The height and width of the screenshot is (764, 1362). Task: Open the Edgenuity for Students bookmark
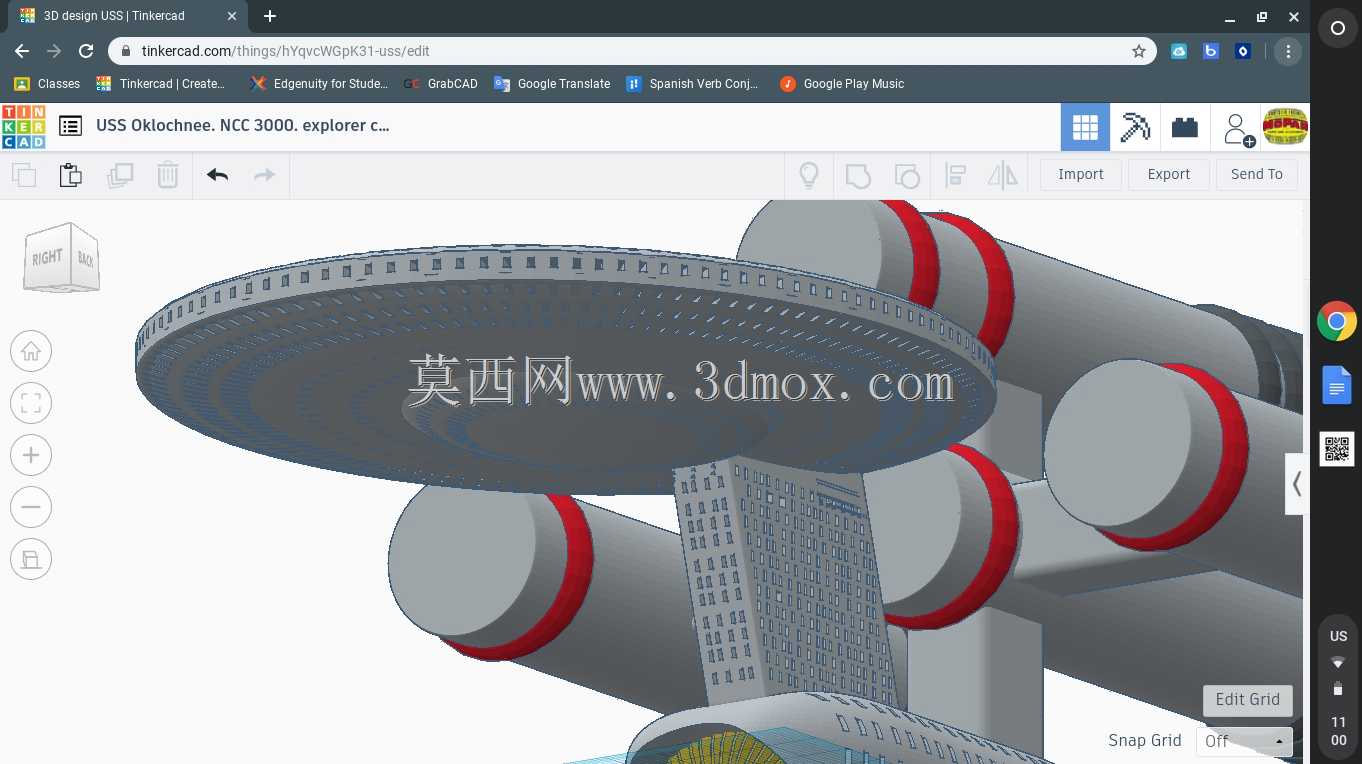tap(320, 84)
